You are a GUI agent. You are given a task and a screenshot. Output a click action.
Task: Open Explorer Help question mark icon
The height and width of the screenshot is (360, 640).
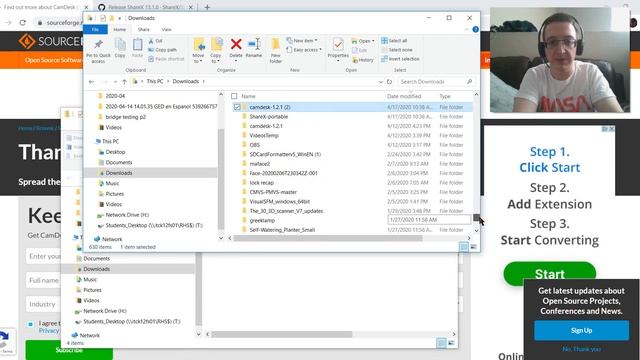point(476,29)
